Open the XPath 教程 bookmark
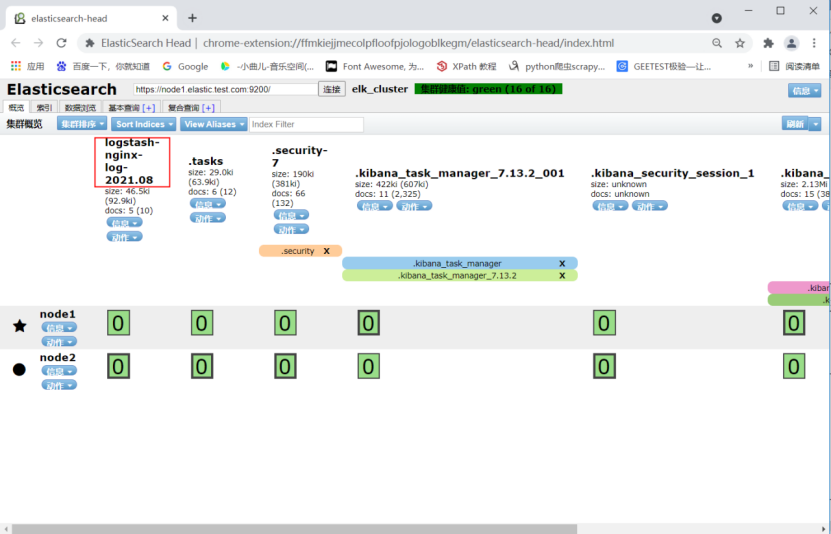 (466, 66)
